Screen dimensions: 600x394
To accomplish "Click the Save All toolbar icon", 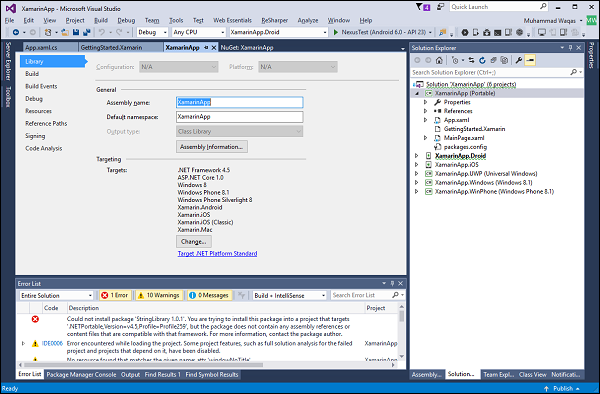I will coord(86,33).
